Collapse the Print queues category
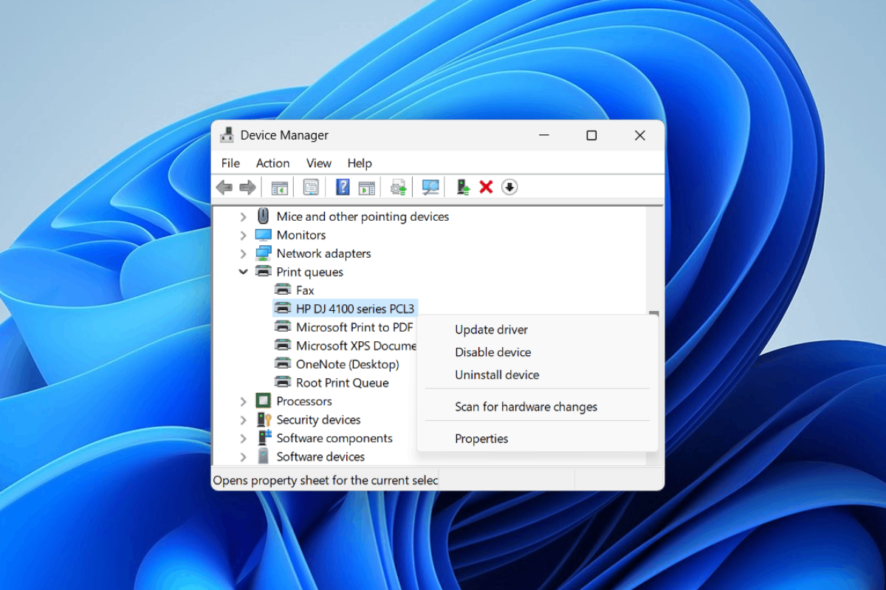This screenshot has width=886, height=590. (x=244, y=272)
